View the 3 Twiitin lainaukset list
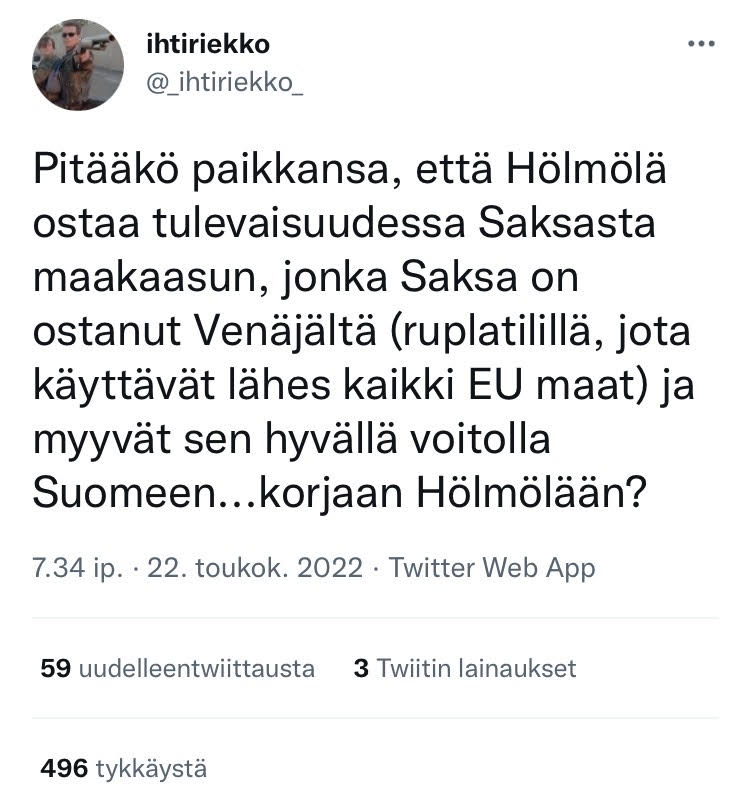Screen dimensions: 750x803 465,668
